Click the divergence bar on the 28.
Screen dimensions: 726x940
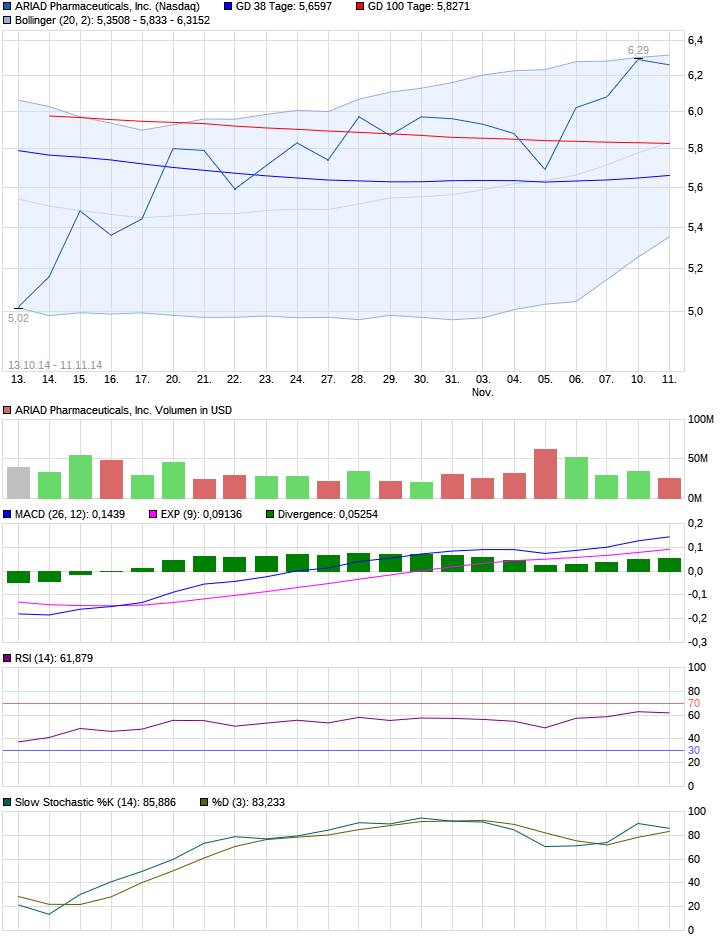(x=359, y=562)
